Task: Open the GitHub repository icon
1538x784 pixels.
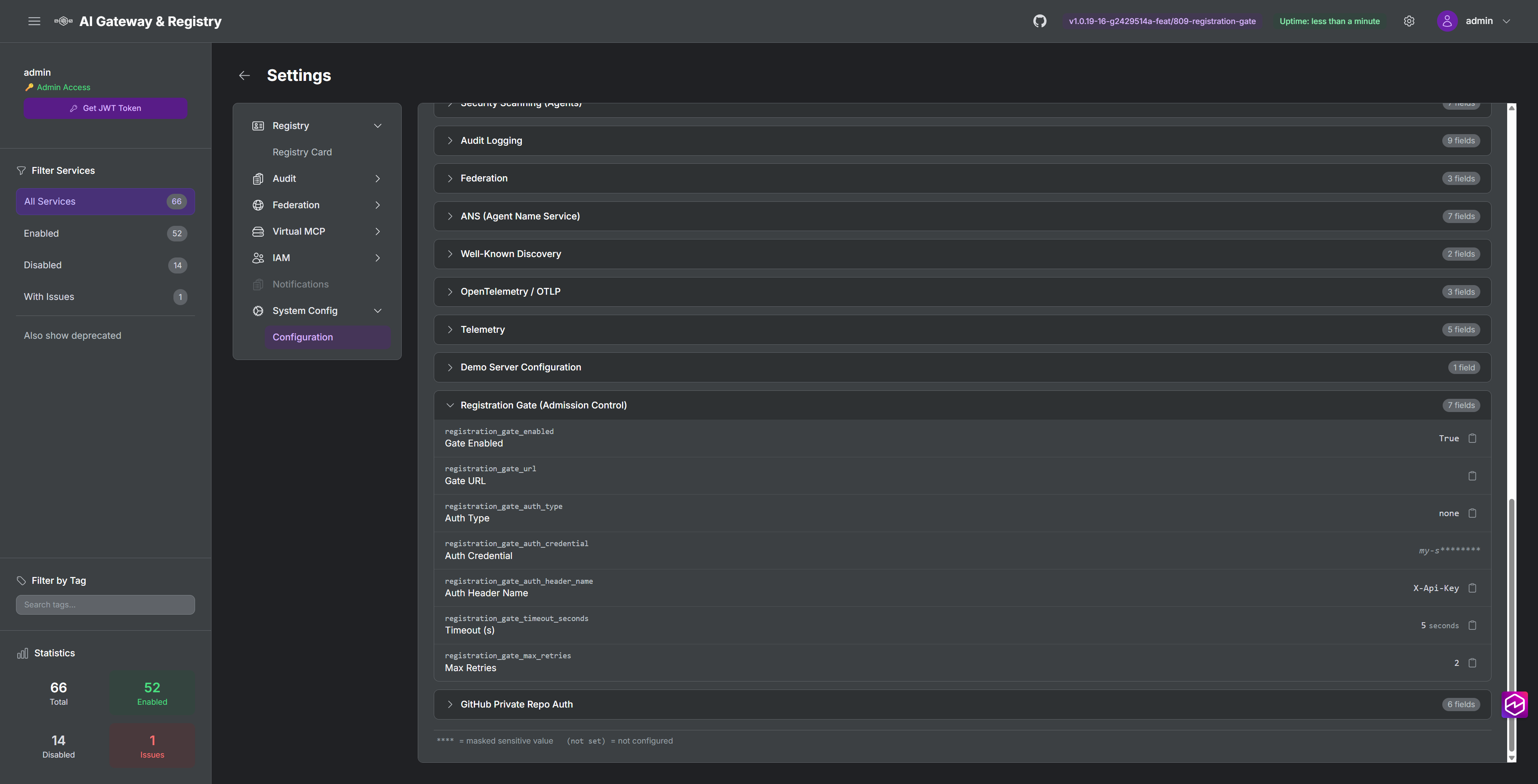Action: [x=1039, y=21]
